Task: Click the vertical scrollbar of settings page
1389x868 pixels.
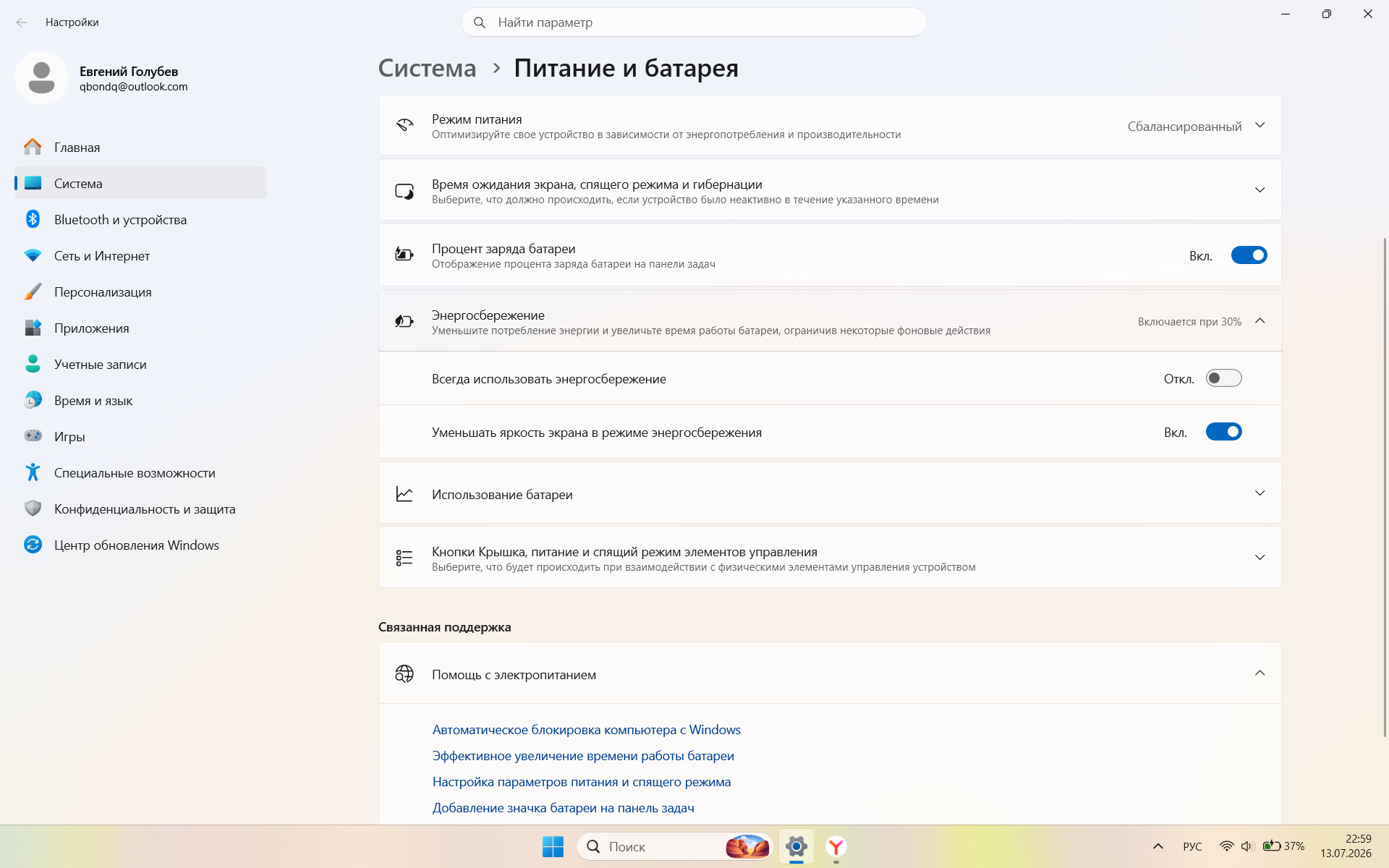Action: pyautogui.click(x=1385, y=487)
